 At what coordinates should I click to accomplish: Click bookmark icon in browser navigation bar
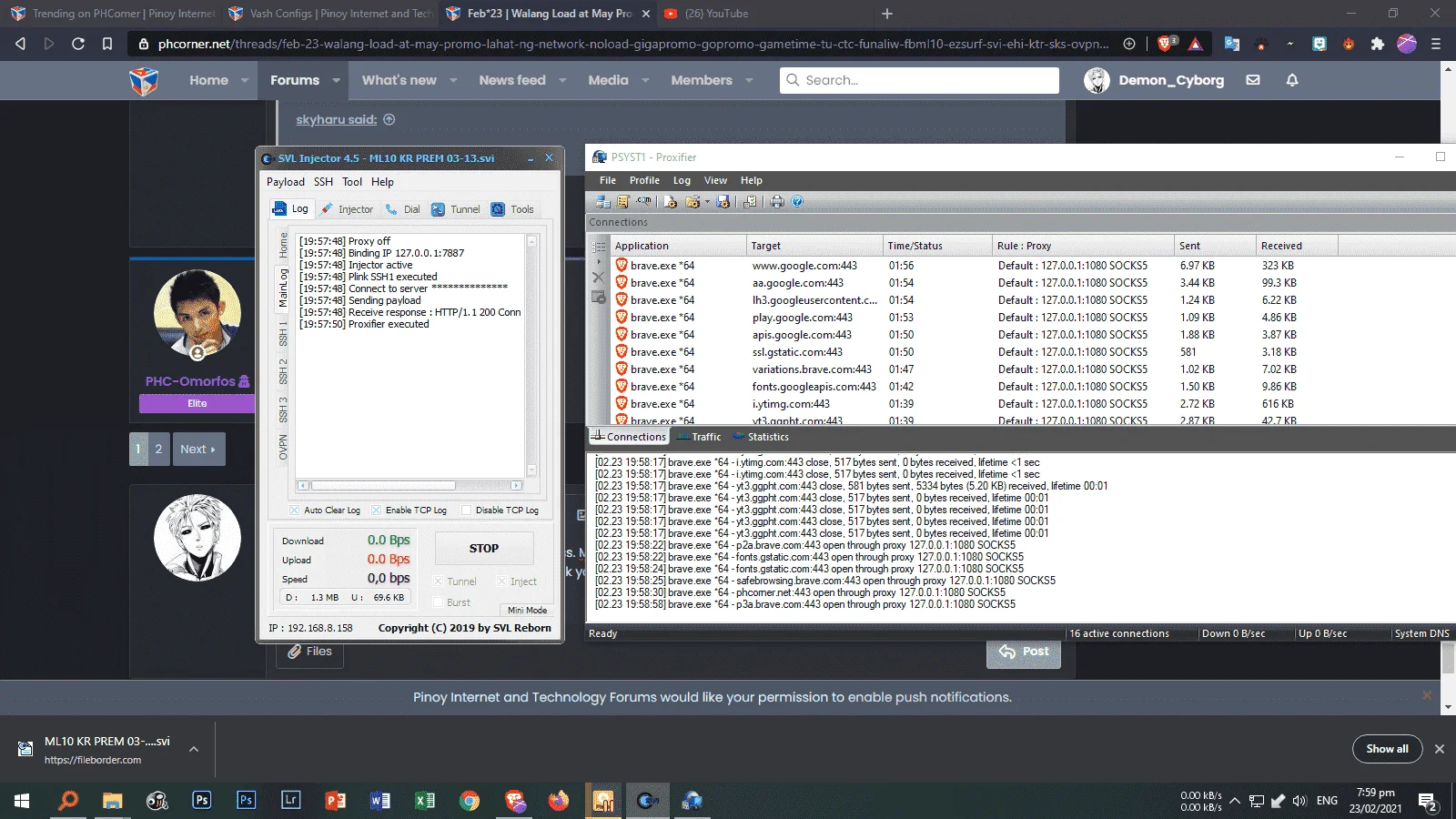click(x=107, y=44)
